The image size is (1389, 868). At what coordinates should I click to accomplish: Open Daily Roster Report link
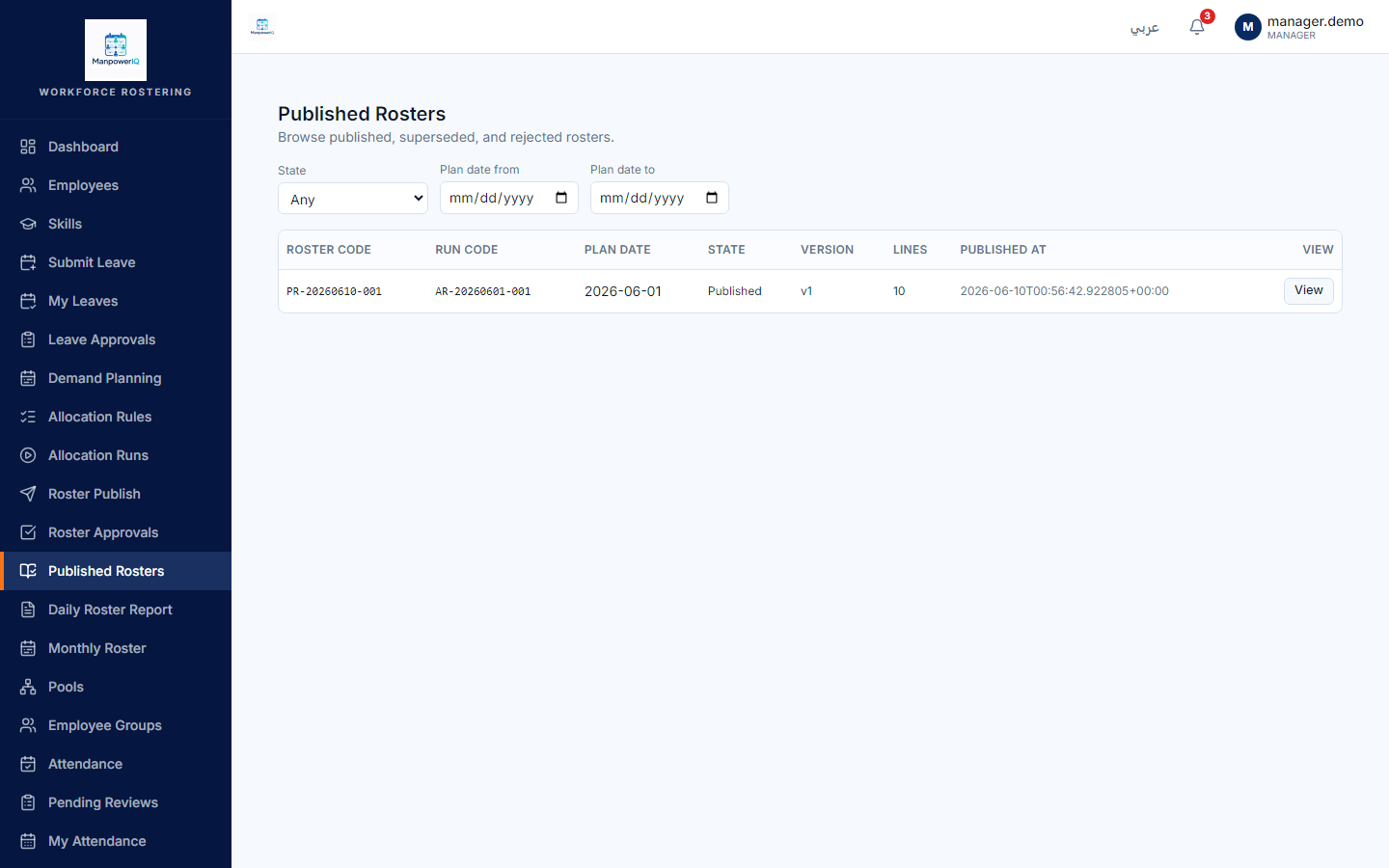coord(116,610)
